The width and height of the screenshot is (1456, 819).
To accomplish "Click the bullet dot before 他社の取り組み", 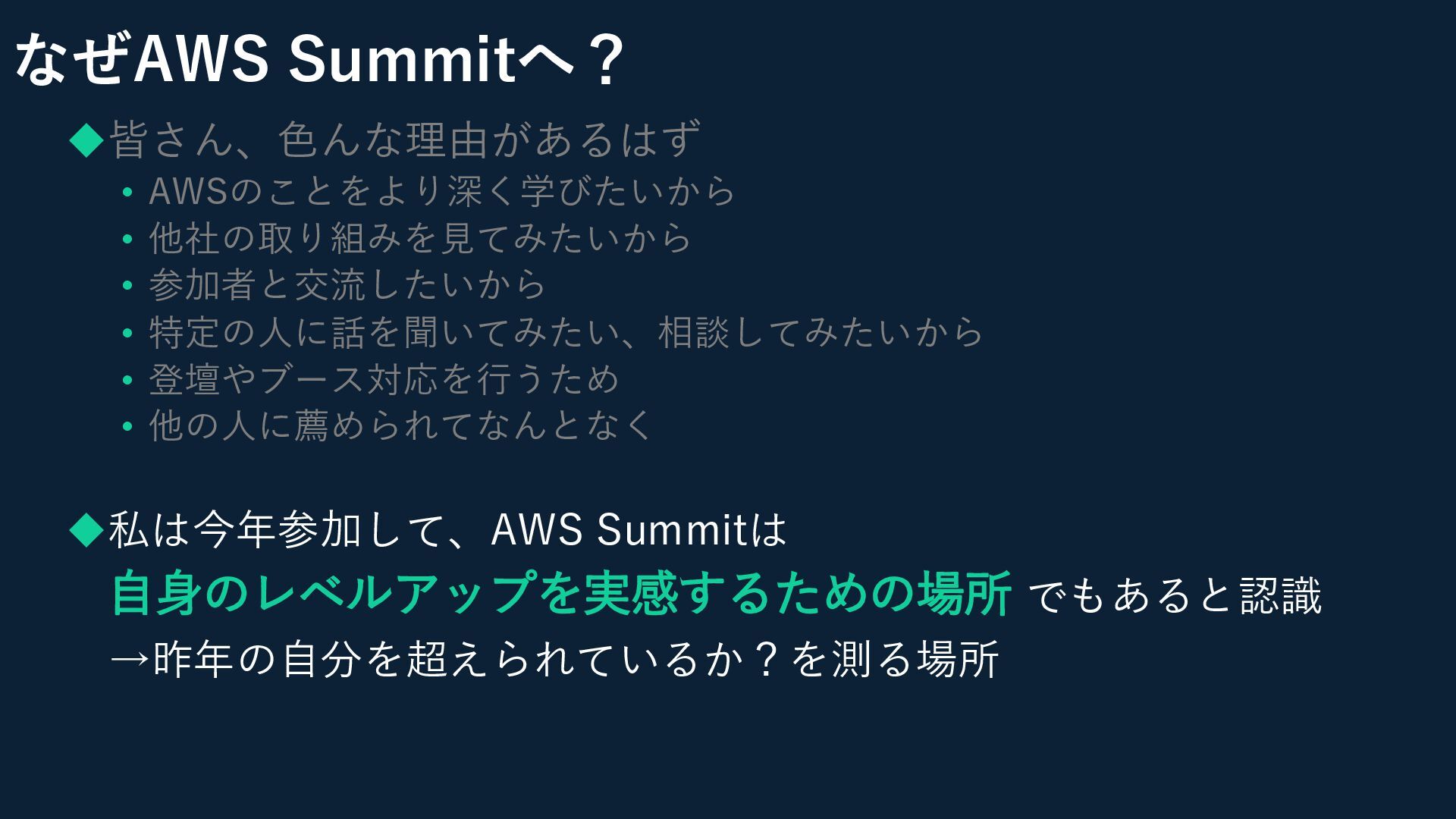I will (127, 240).
